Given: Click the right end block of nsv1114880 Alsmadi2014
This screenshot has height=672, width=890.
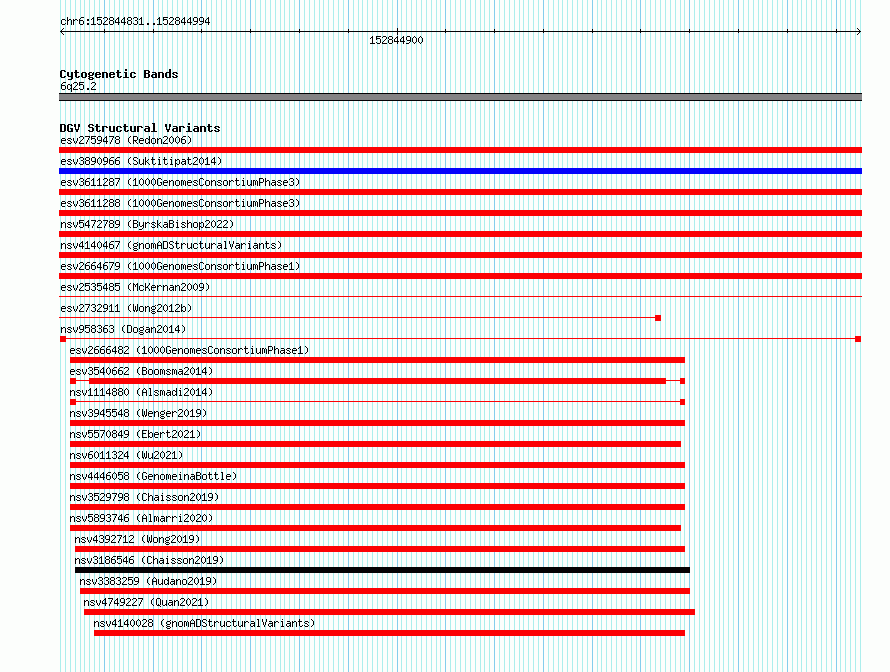Looking at the screenshot, I should [682, 402].
